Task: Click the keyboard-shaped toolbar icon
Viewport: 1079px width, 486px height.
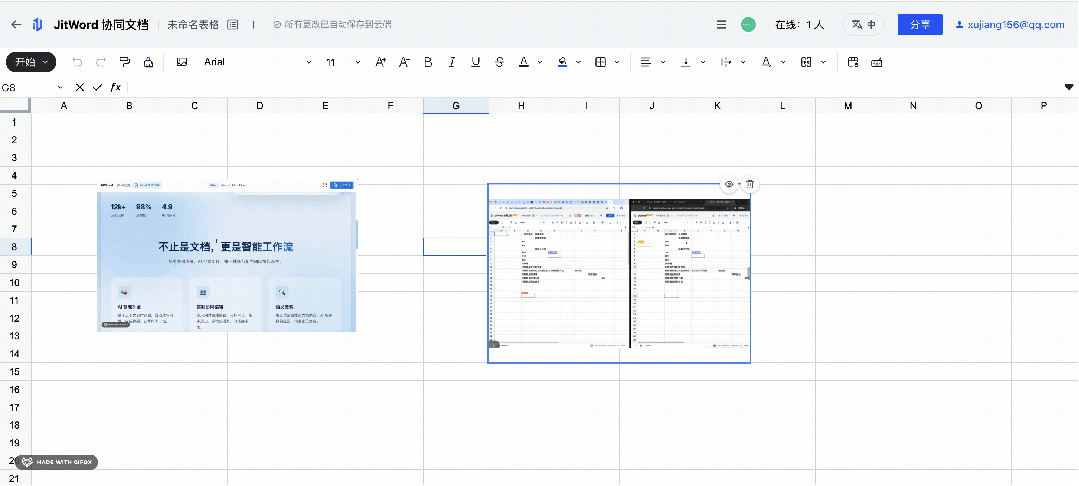Action: pos(877,63)
